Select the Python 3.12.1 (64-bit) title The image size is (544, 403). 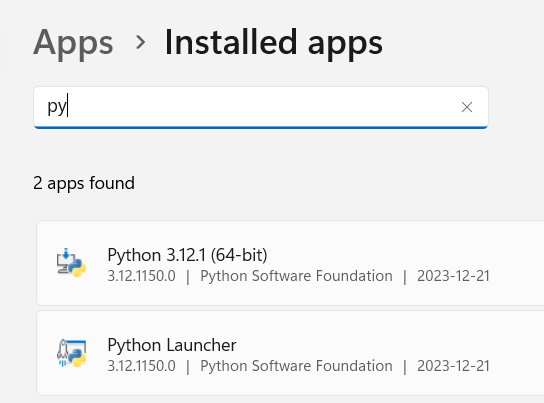pyautogui.click(x=187, y=255)
